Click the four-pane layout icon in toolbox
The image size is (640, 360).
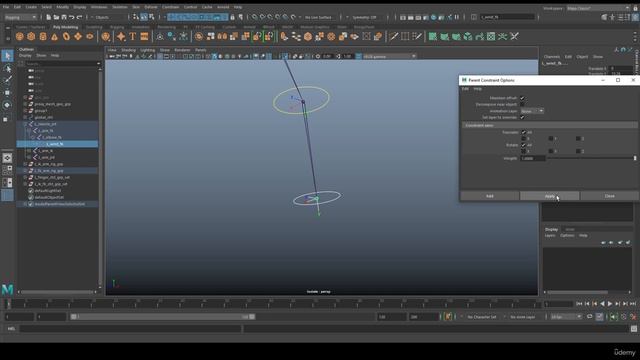[x=7, y=170]
